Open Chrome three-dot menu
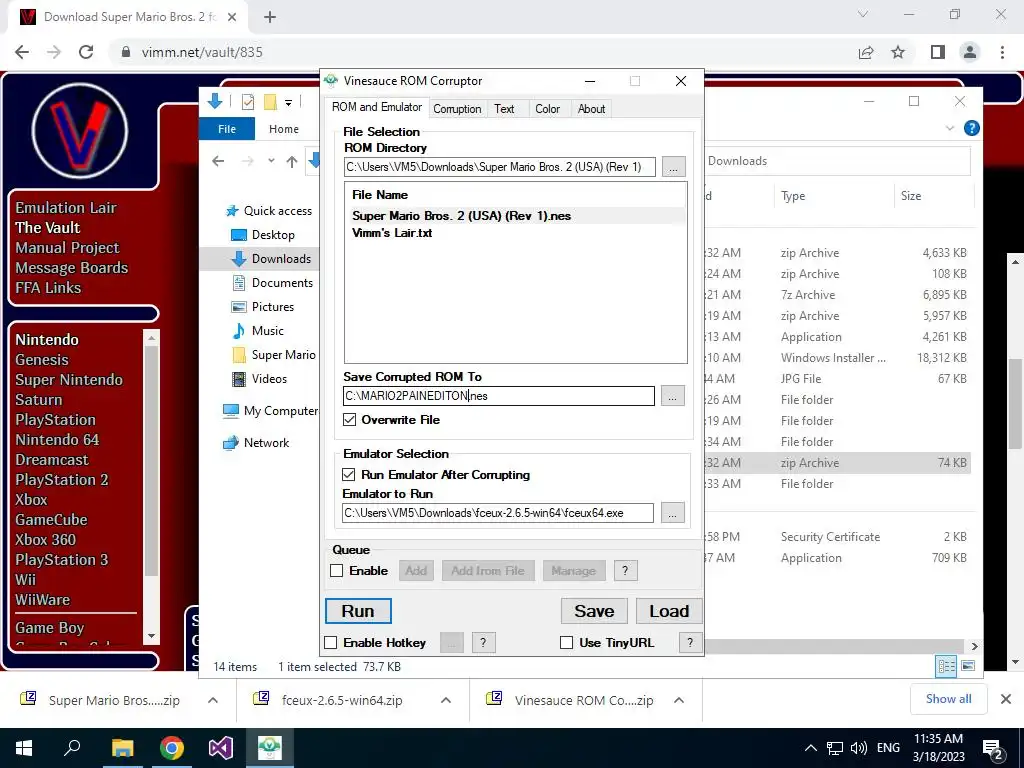The height and width of the screenshot is (768, 1024). (1002, 52)
